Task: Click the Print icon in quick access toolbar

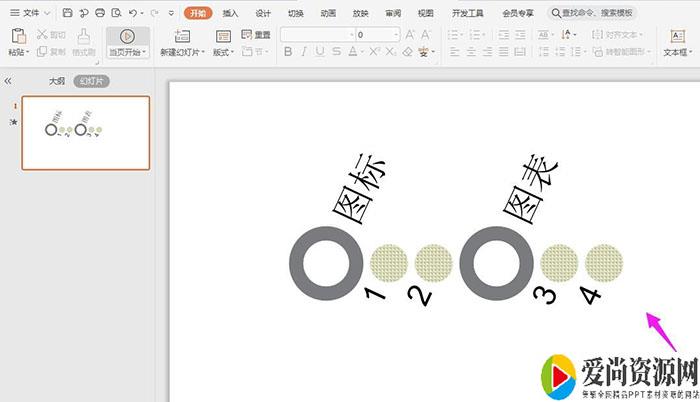Action: click(x=99, y=13)
